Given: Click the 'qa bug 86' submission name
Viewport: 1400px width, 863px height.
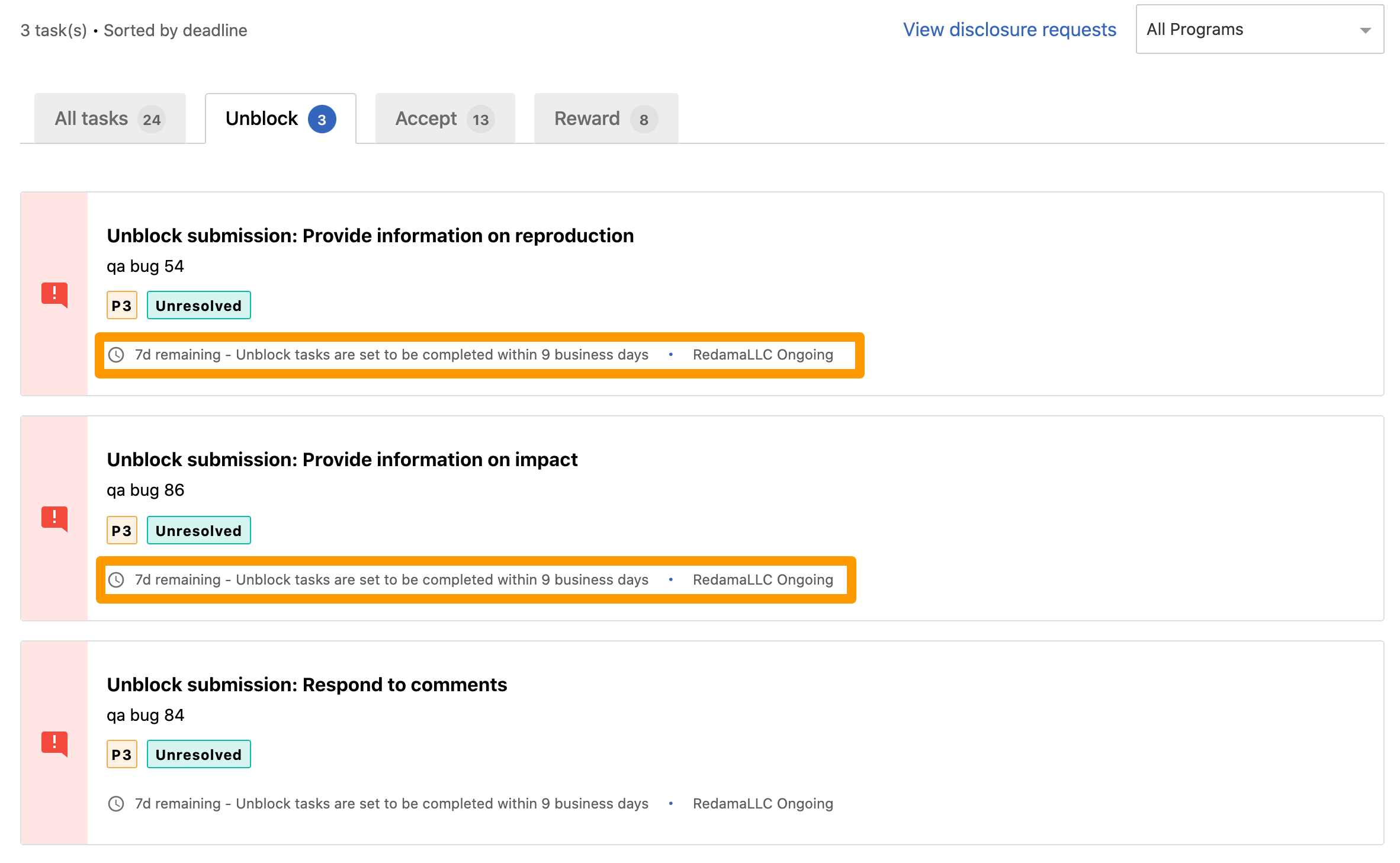Looking at the screenshot, I should click(145, 490).
